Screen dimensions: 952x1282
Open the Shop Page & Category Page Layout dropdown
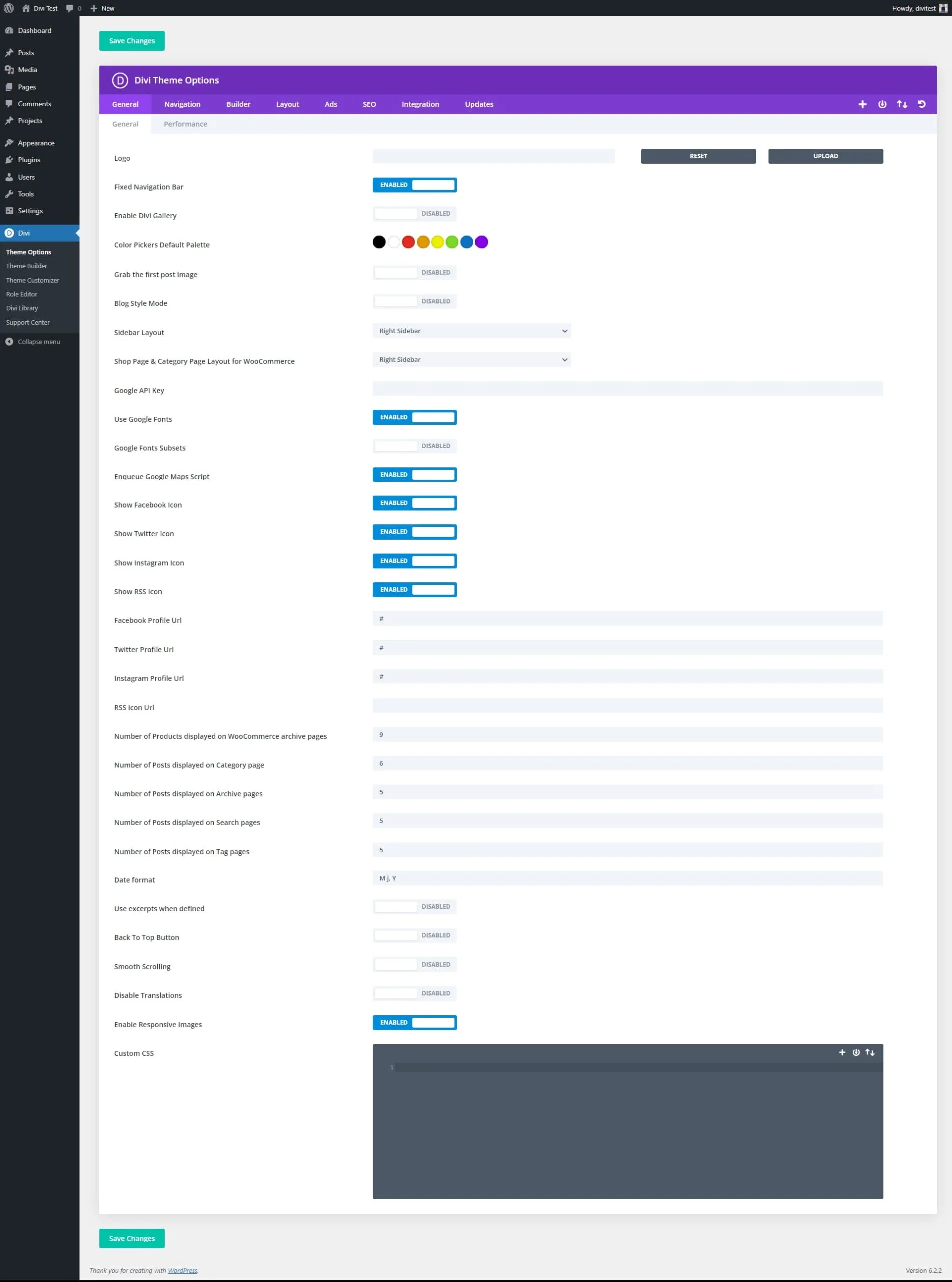coord(471,360)
